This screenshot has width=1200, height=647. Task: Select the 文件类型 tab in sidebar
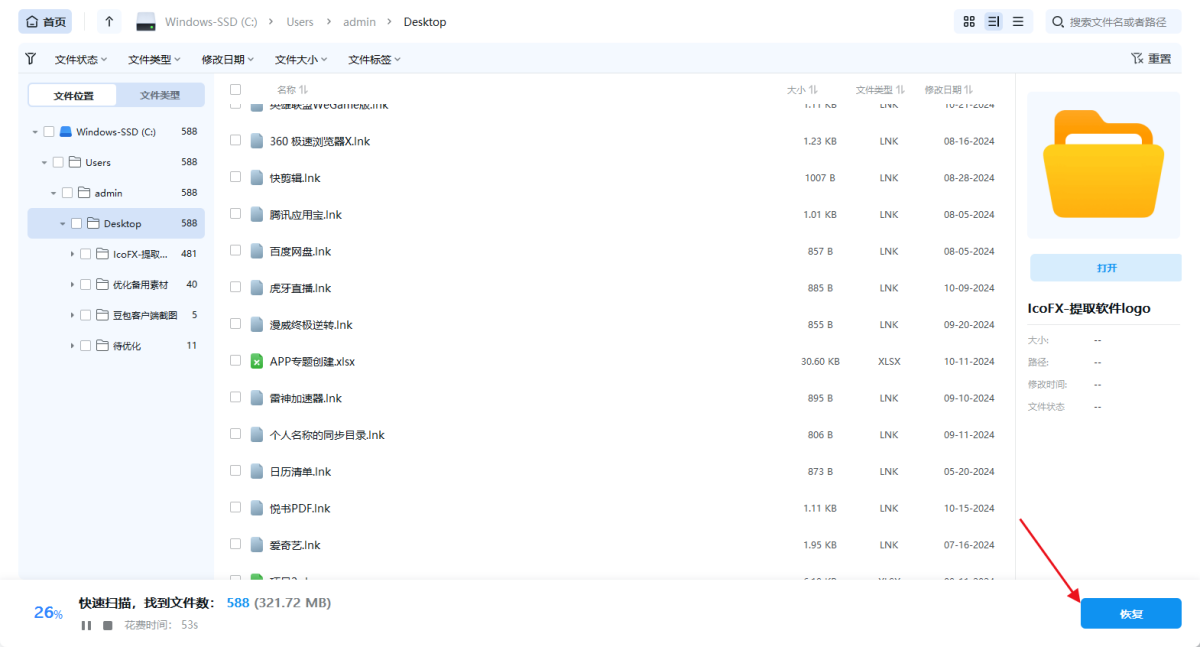pyautogui.click(x=160, y=95)
